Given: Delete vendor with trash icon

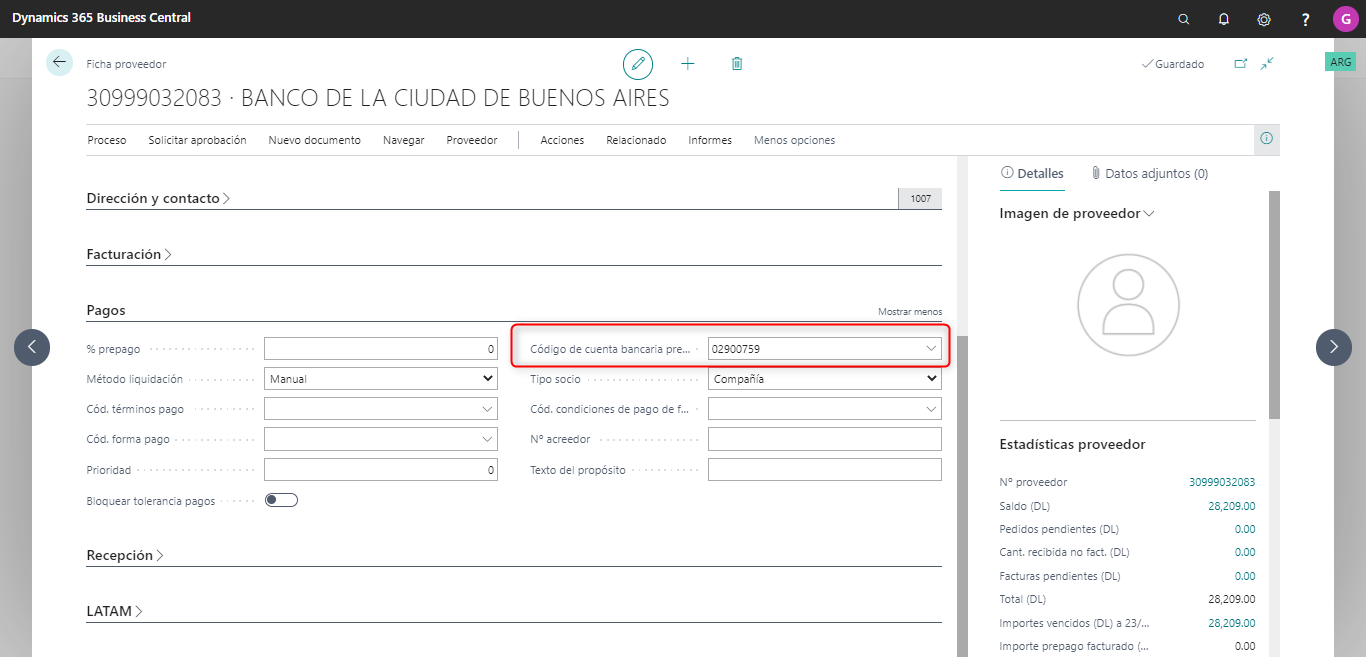Looking at the screenshot, I should click(737, 63).
